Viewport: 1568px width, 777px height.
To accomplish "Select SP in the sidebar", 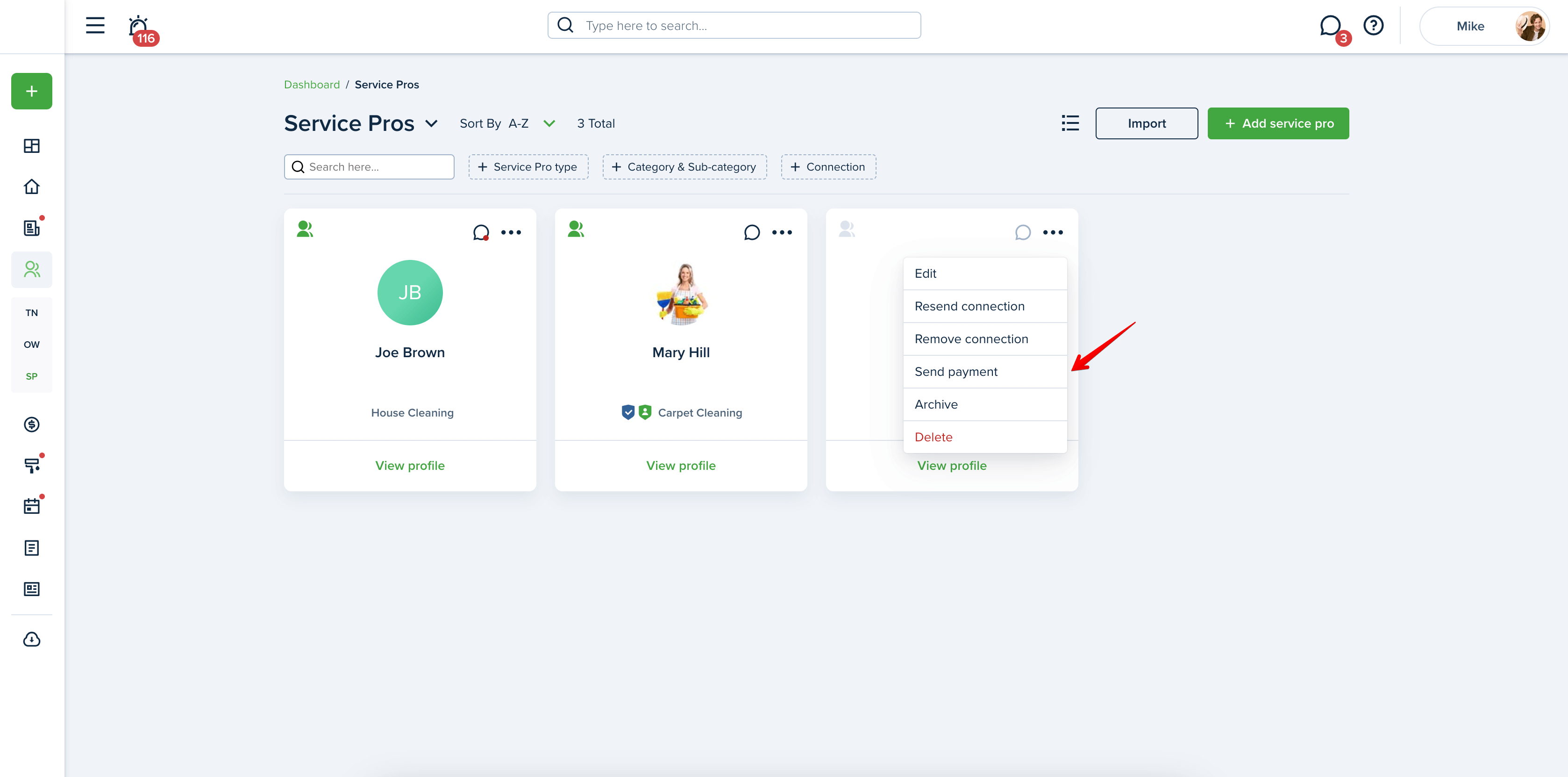I will (x=32, y=376).
